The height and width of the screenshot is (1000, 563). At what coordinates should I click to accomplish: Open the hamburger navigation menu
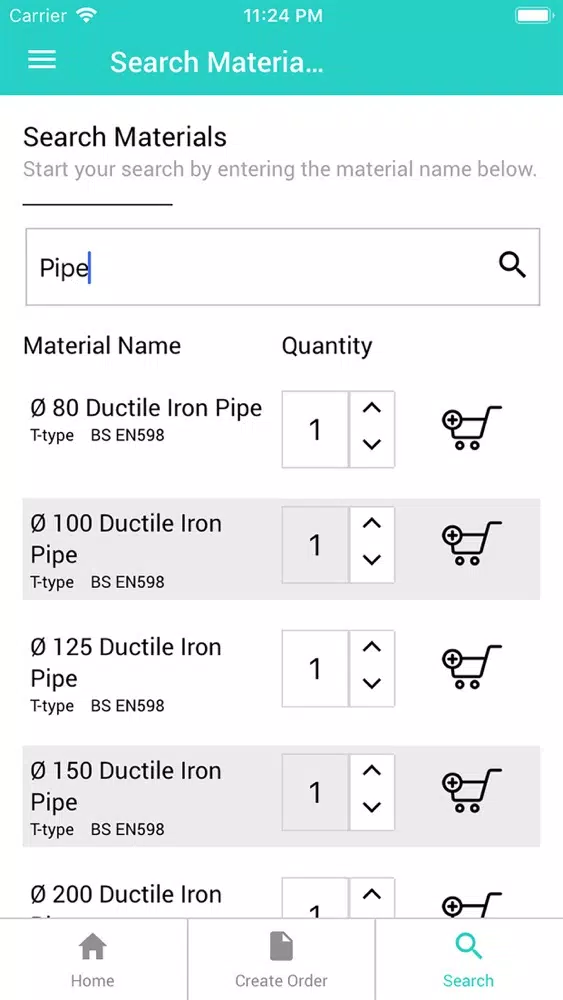pyautogui.click(x=42, y=61)
